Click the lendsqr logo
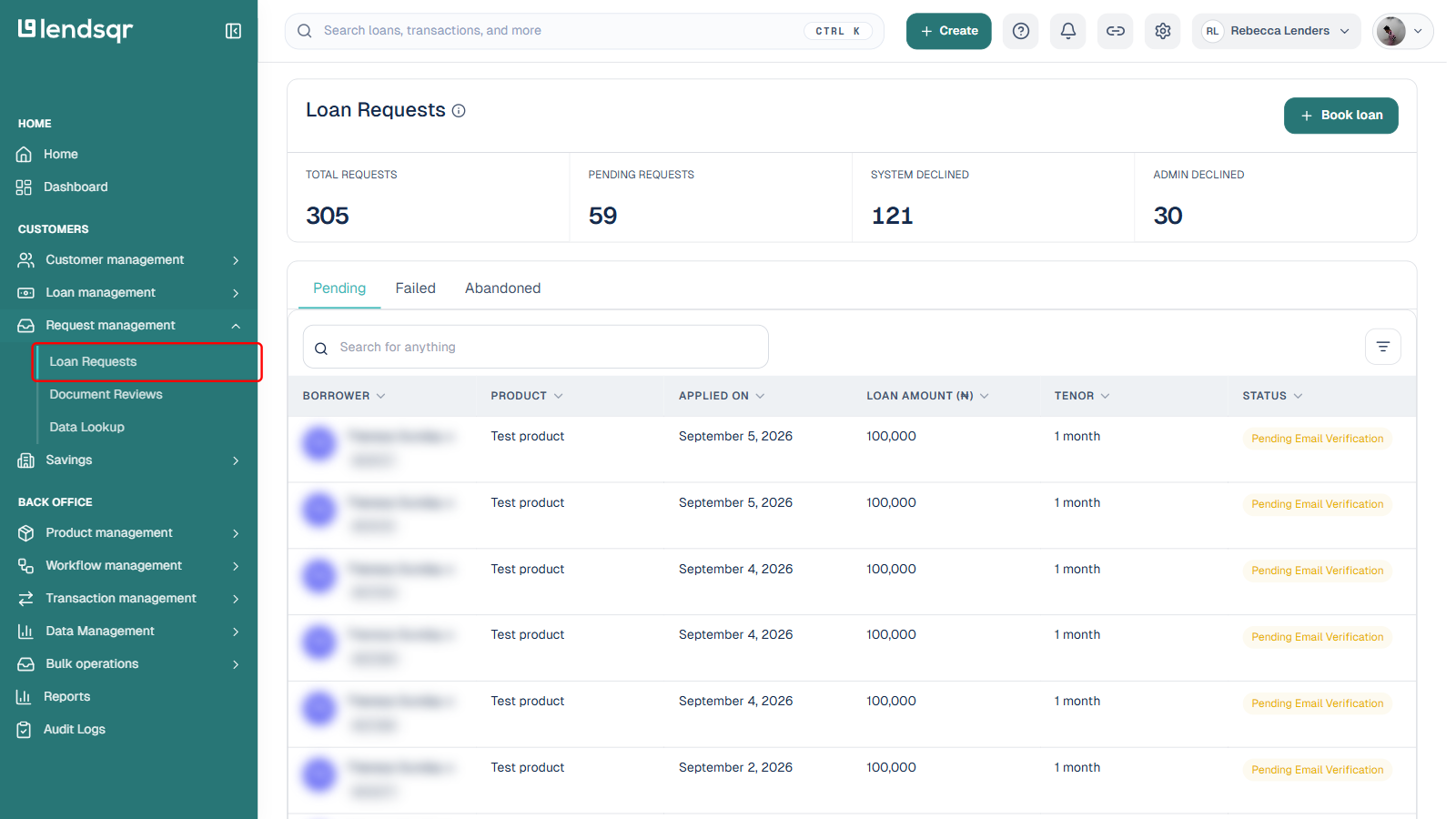Image resolution: width=1456 pixels, height=819 pixels. tap(76, 30)
